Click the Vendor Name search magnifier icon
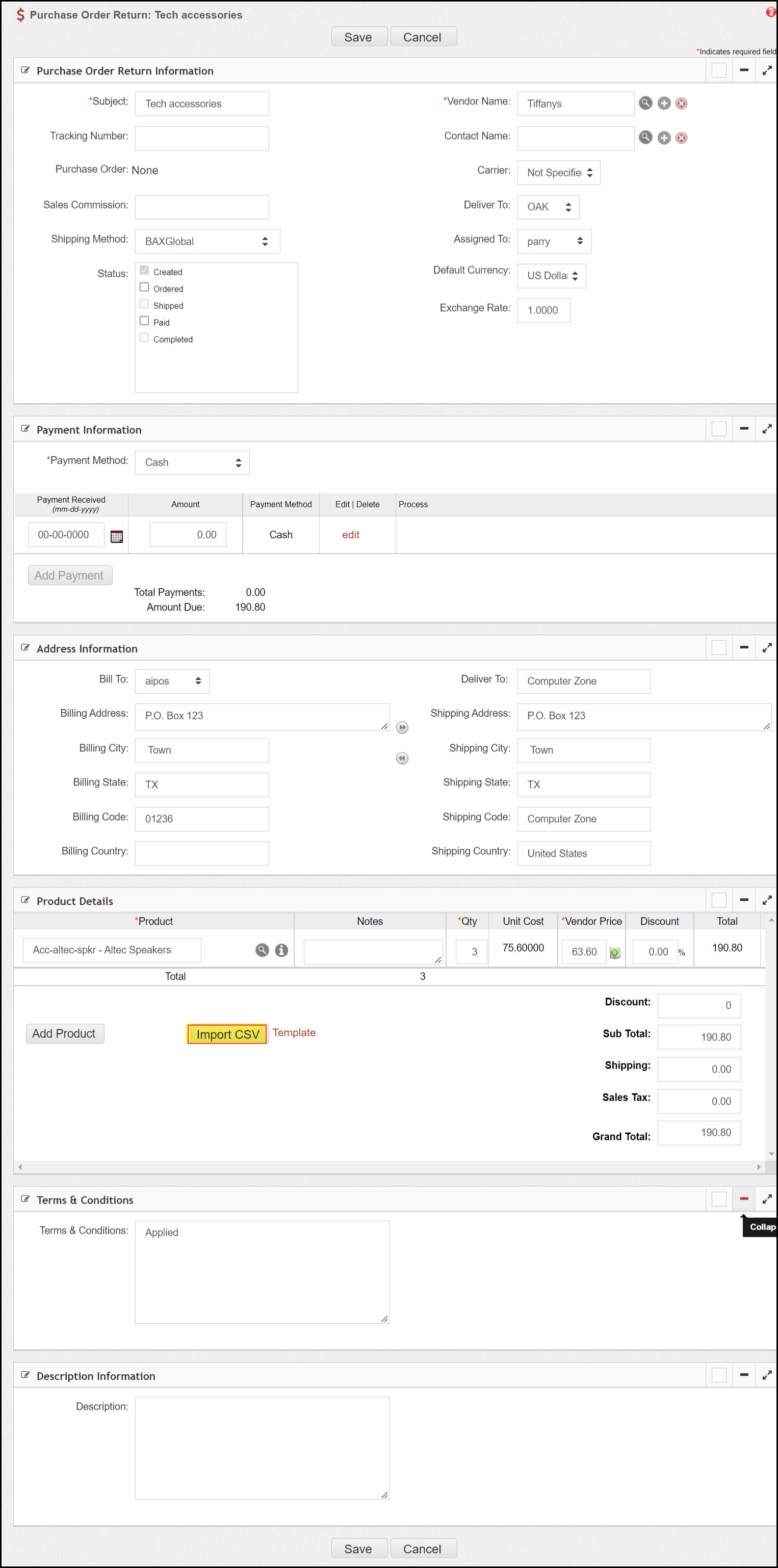 [645, 103]
